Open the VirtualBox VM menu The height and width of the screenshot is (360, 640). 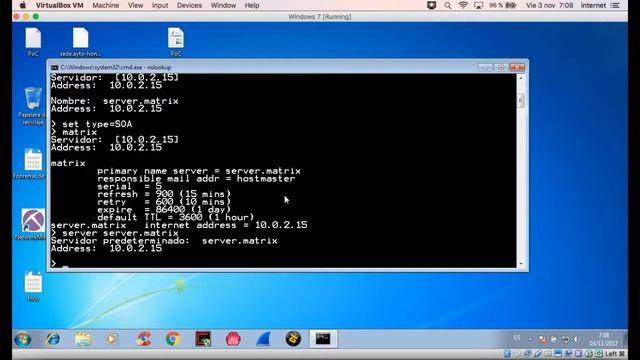[x=59, y=5]
